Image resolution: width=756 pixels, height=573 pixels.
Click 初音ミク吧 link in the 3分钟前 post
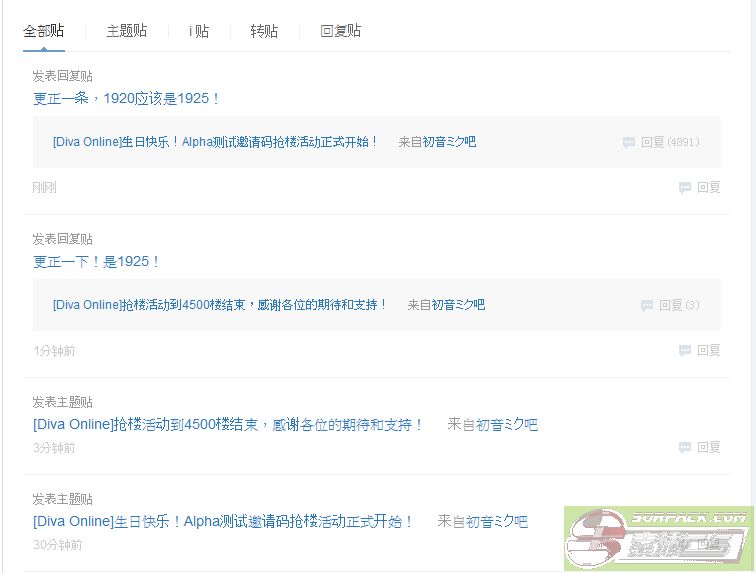[x=507, y=425]
